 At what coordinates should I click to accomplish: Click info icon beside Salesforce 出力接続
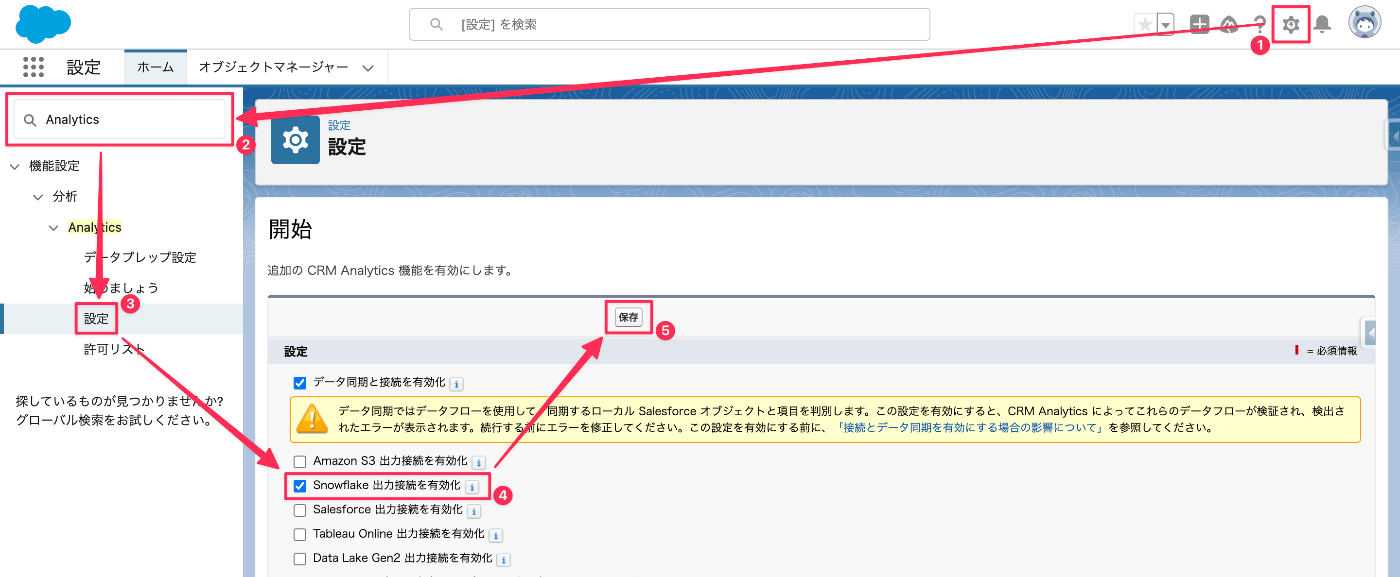point(474,511)
